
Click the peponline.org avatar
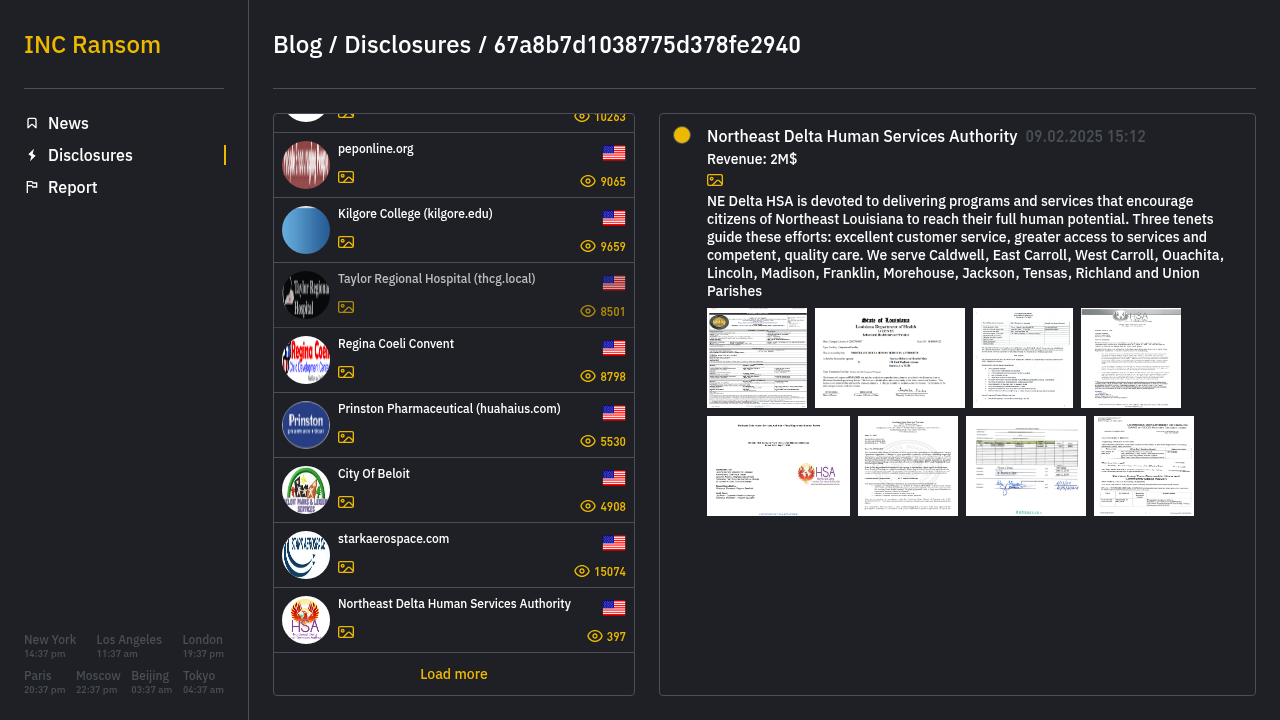(306, 165)
